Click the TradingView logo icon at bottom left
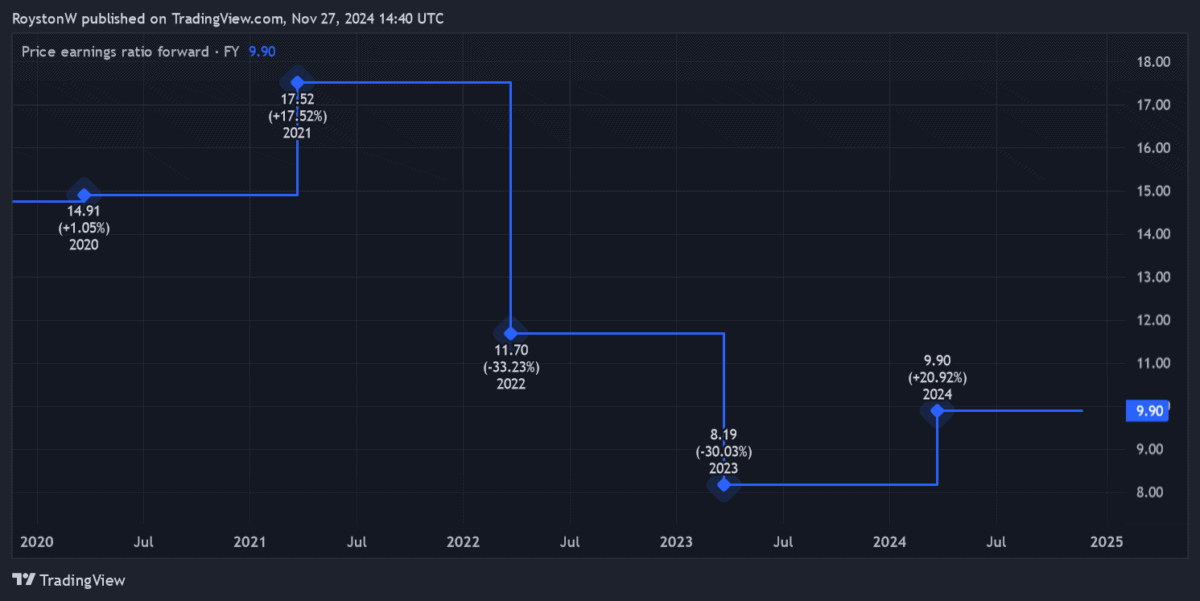The image size is (1200, 601). point(24,580)
